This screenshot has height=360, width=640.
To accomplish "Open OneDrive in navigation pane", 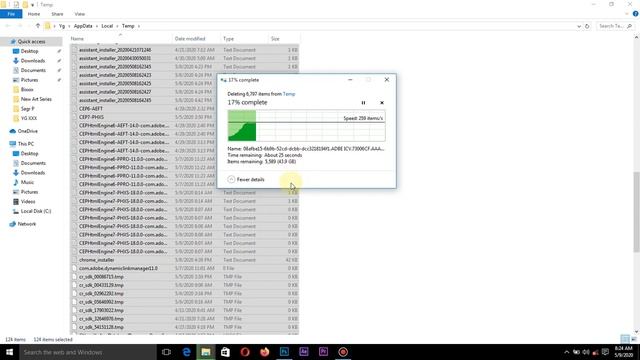I will [x=27, y=131].
